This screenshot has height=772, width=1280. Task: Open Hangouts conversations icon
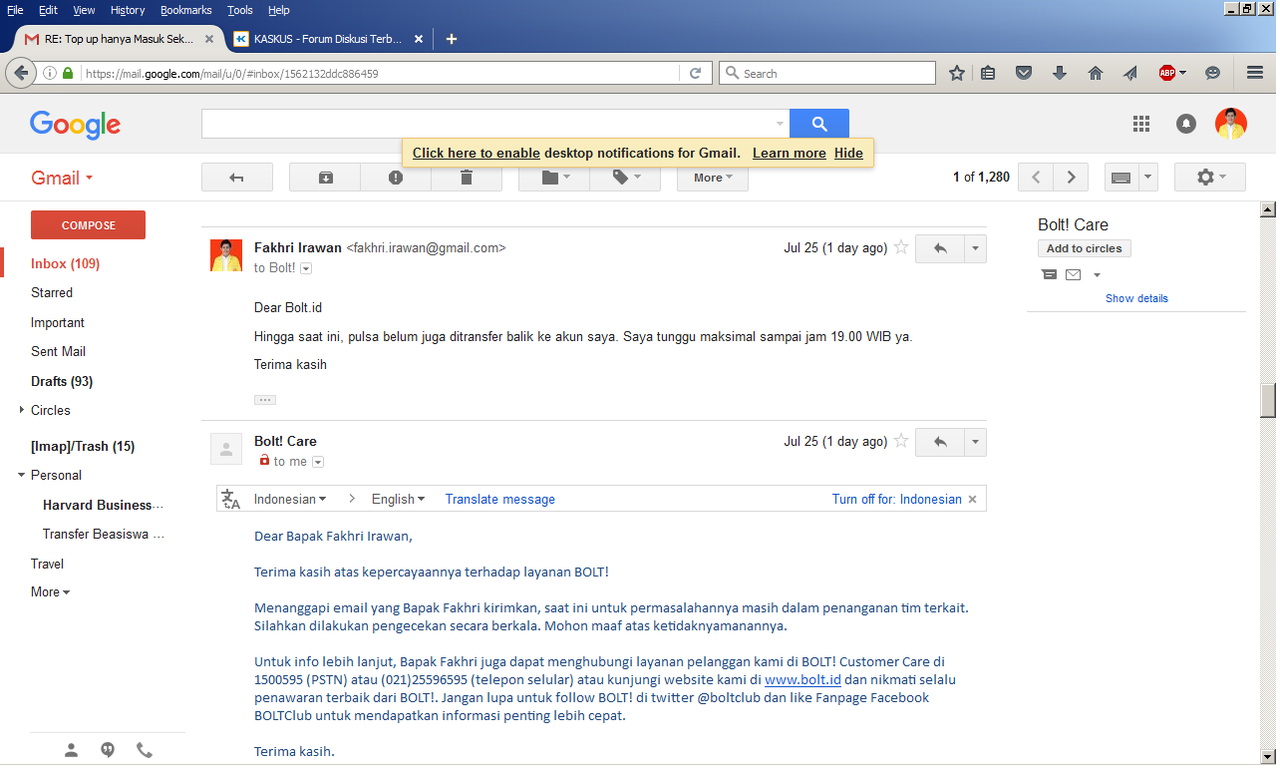tap(108, 750)
